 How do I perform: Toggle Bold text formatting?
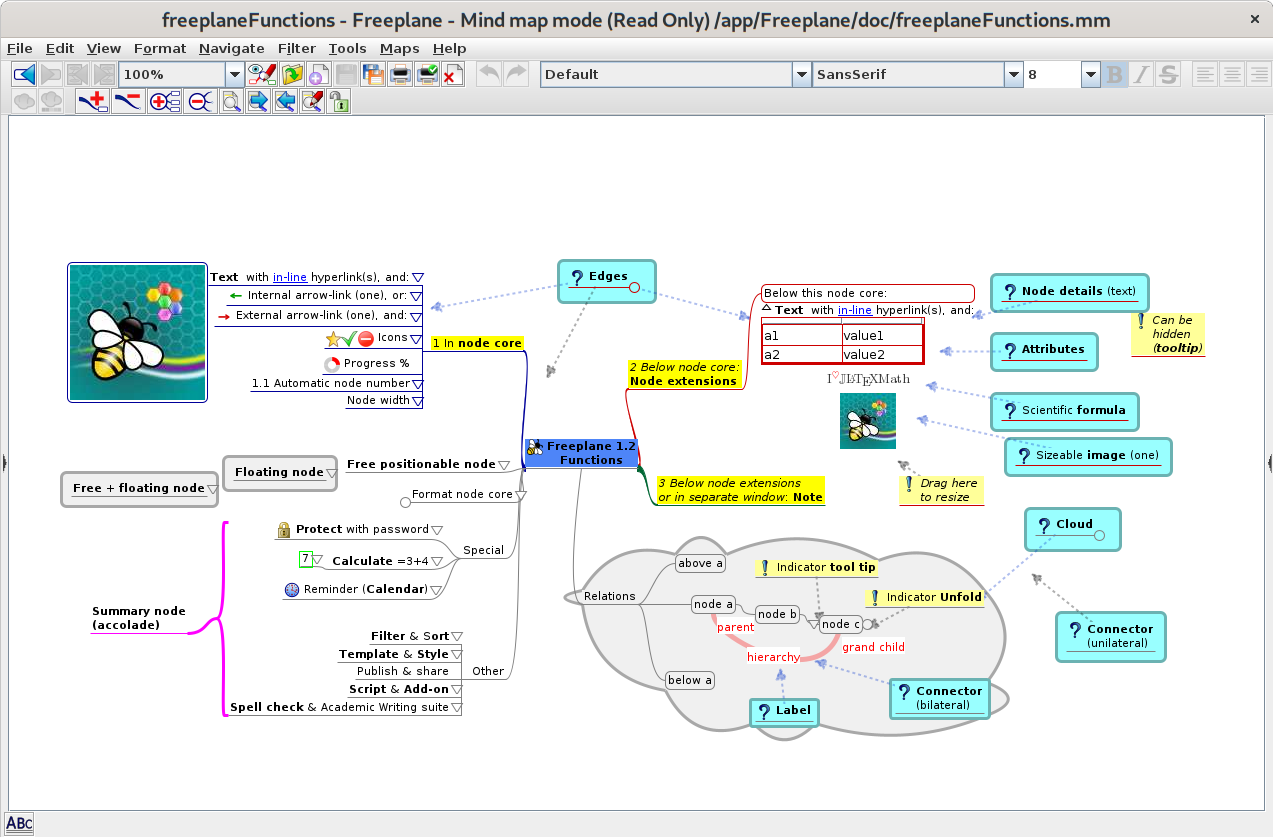(1114, 74)
